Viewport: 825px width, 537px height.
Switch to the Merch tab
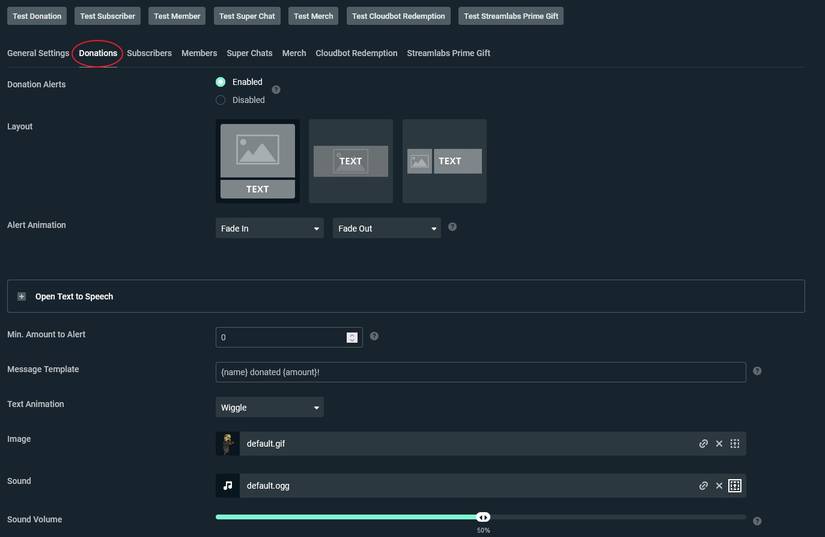point(294,53)
